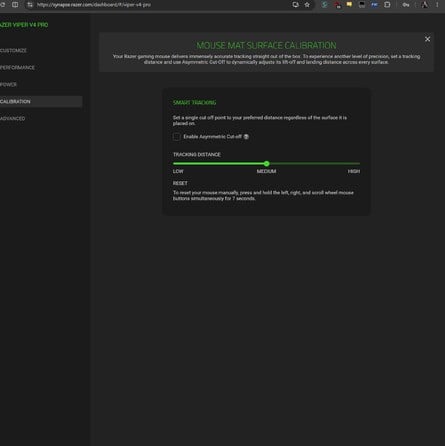Open the browser split view icon

(x=15, y=5)
